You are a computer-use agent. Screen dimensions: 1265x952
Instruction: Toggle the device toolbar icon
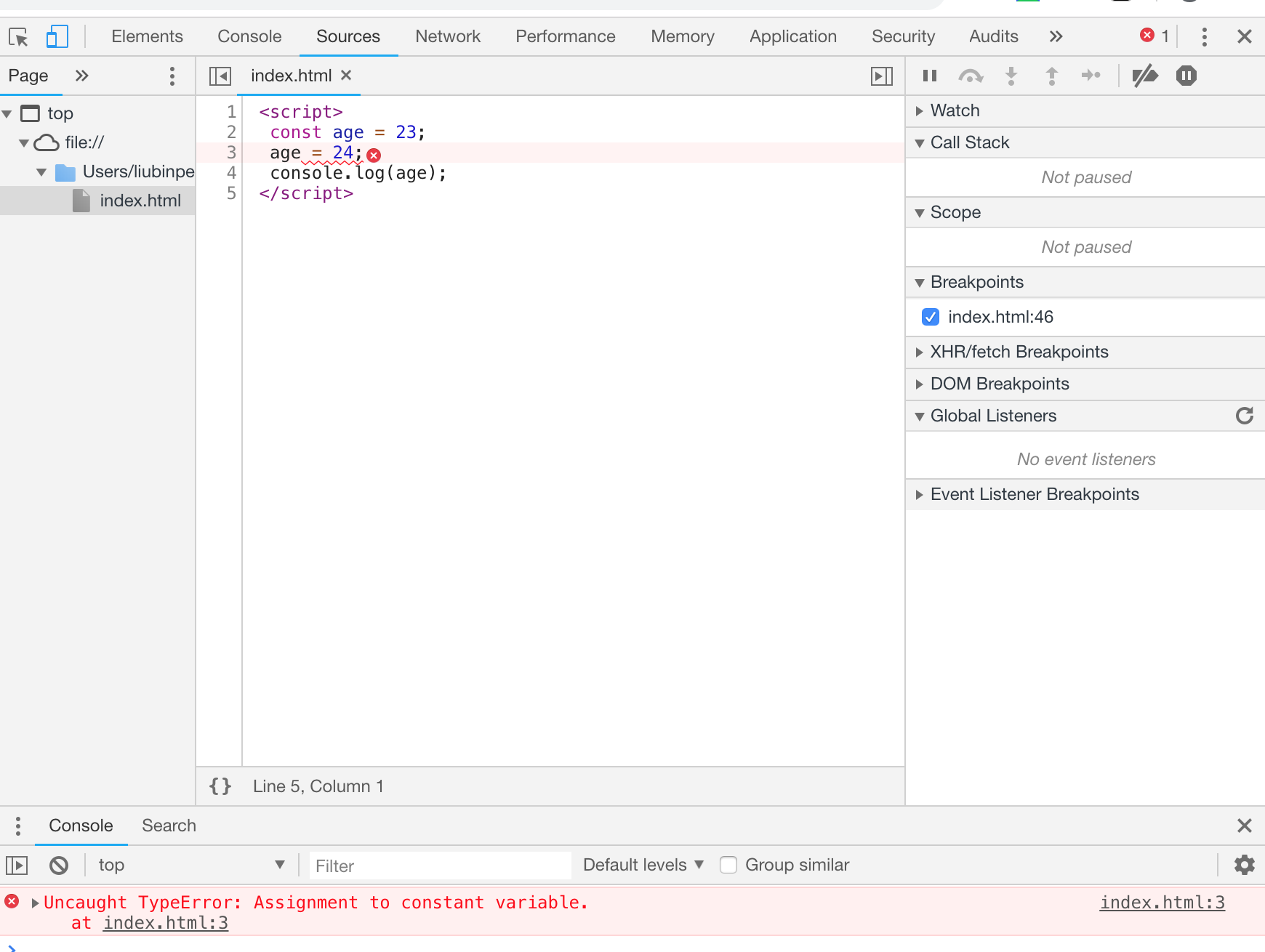click(x=57, y=36)
